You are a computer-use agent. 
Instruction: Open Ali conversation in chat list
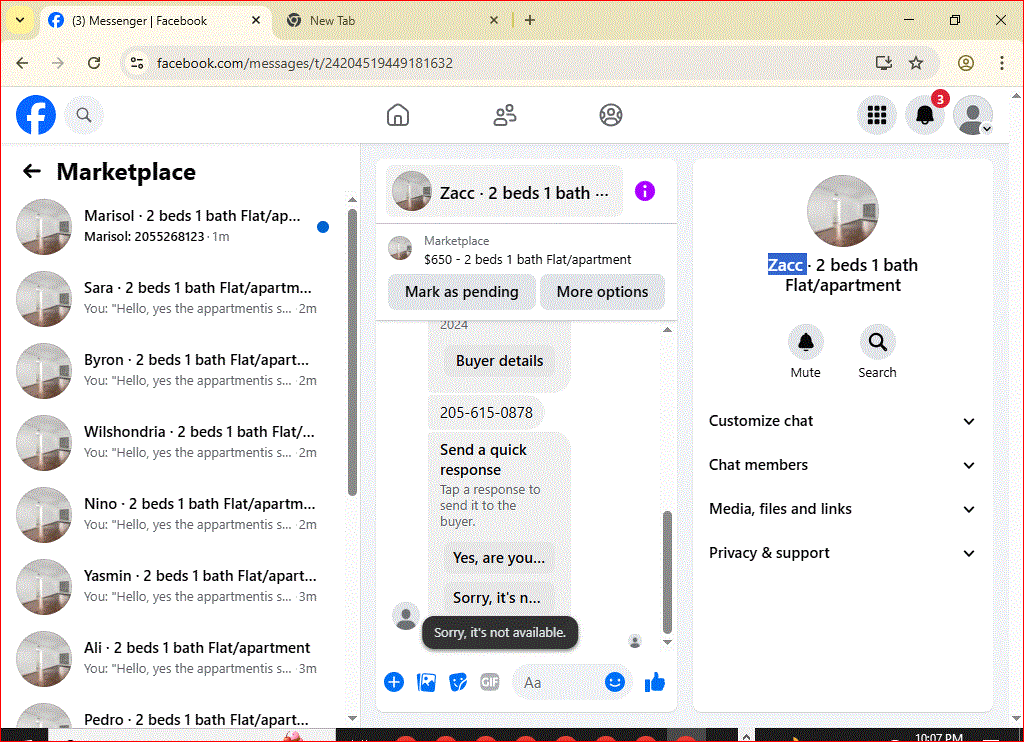175,657
